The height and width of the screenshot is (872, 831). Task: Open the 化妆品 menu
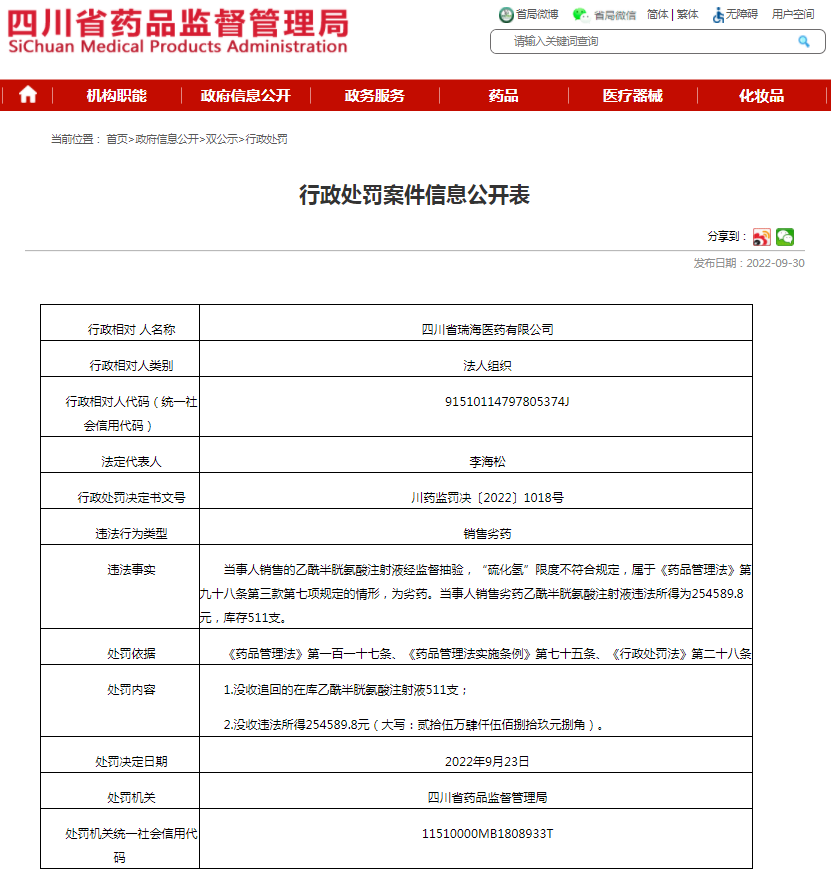point(761,96)
